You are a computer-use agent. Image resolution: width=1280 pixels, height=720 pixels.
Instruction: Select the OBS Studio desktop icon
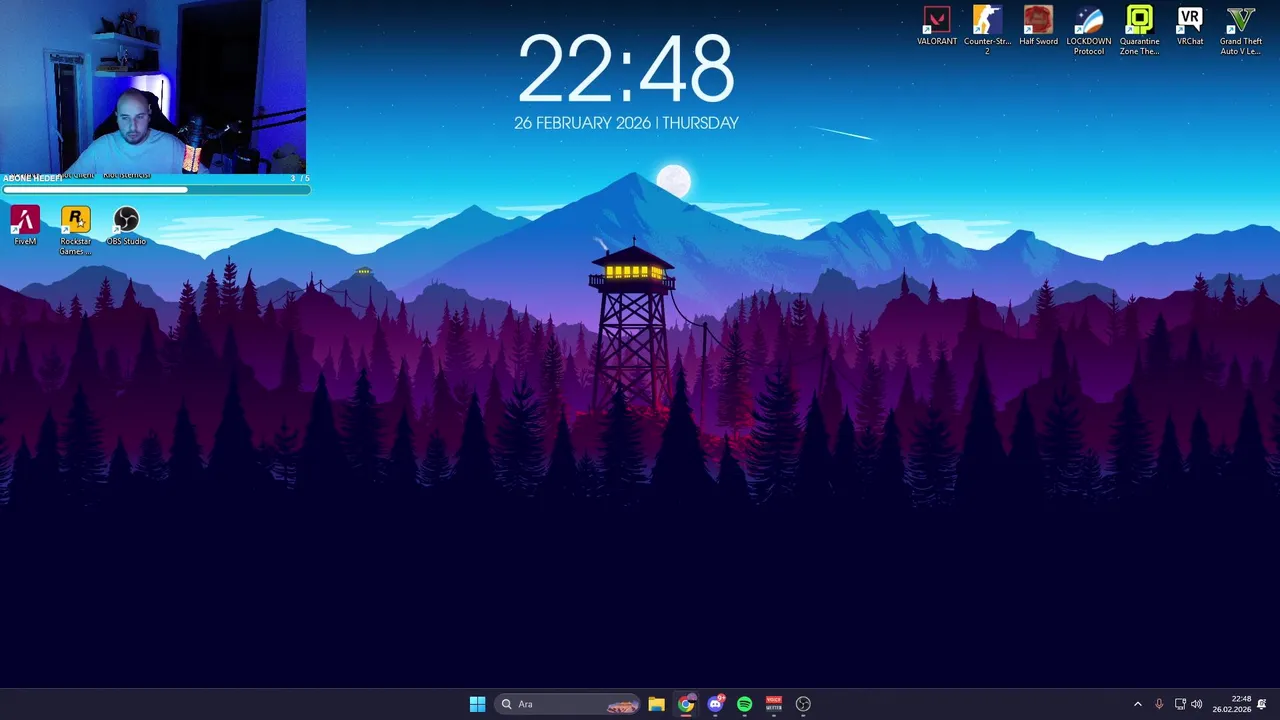point(126,226)
